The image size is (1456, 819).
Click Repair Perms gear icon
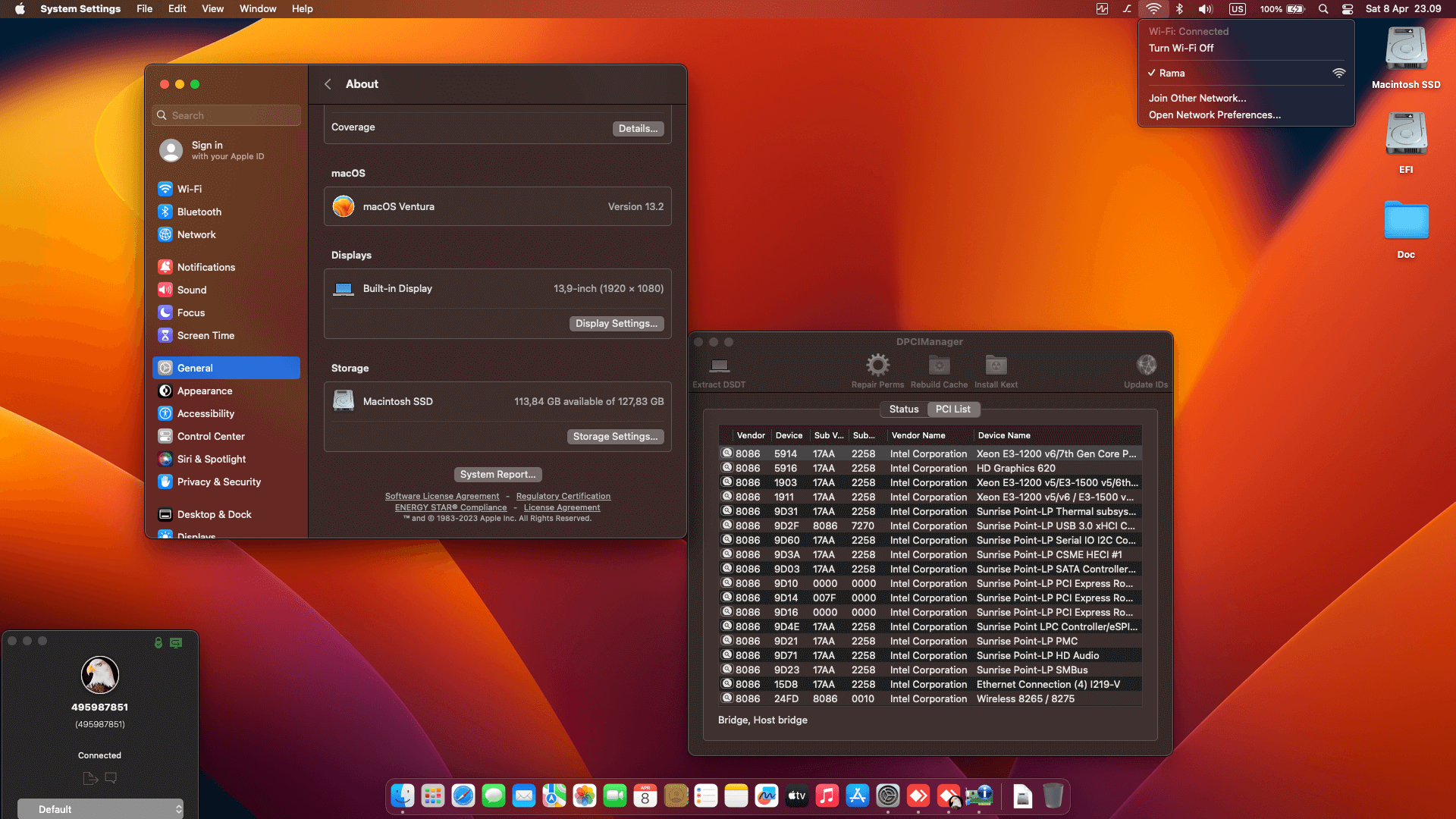(877, 366)
